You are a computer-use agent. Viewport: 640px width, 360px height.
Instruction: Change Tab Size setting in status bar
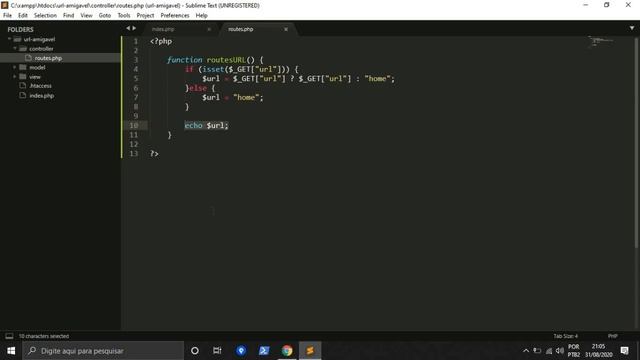coord(566,336)
